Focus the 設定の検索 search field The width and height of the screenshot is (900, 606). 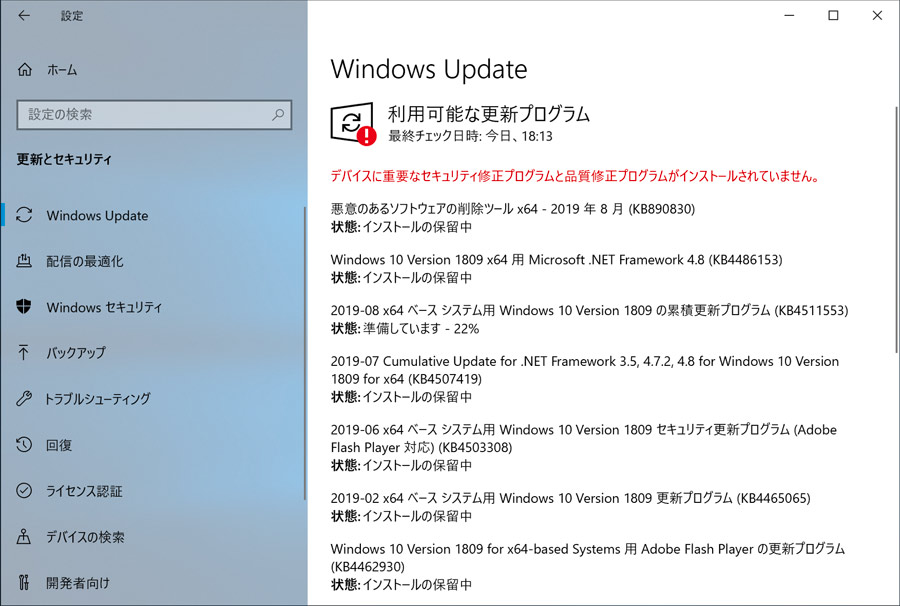[x=154, y=115]
